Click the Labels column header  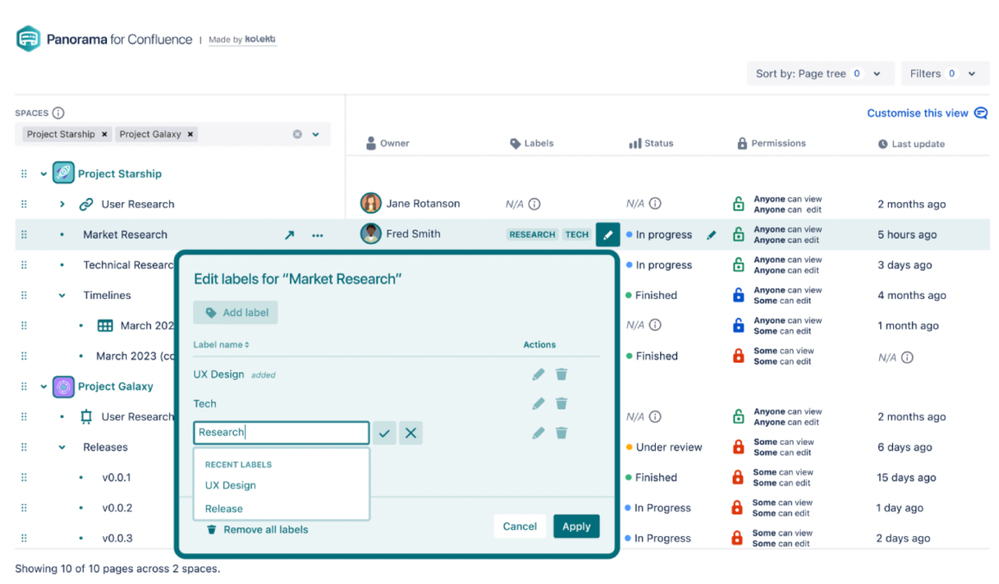(x=531, y=143)
